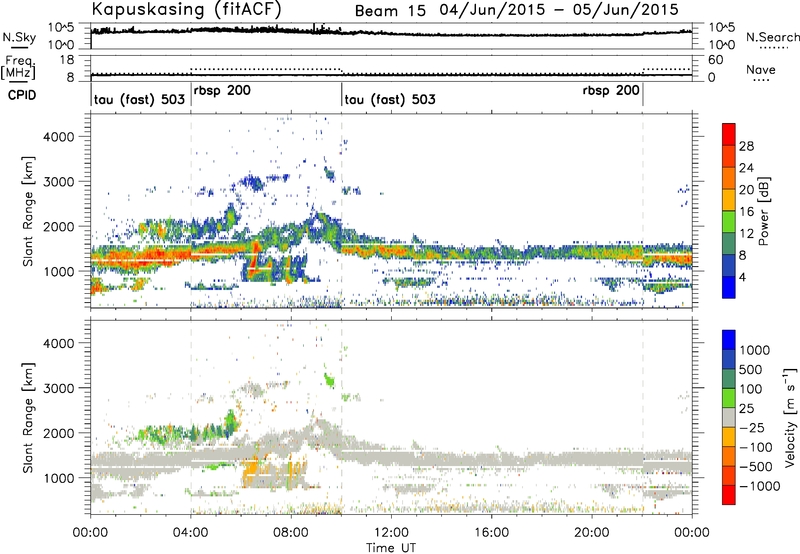Click the dotted Nave line in the frequency panel

point(265,68)
